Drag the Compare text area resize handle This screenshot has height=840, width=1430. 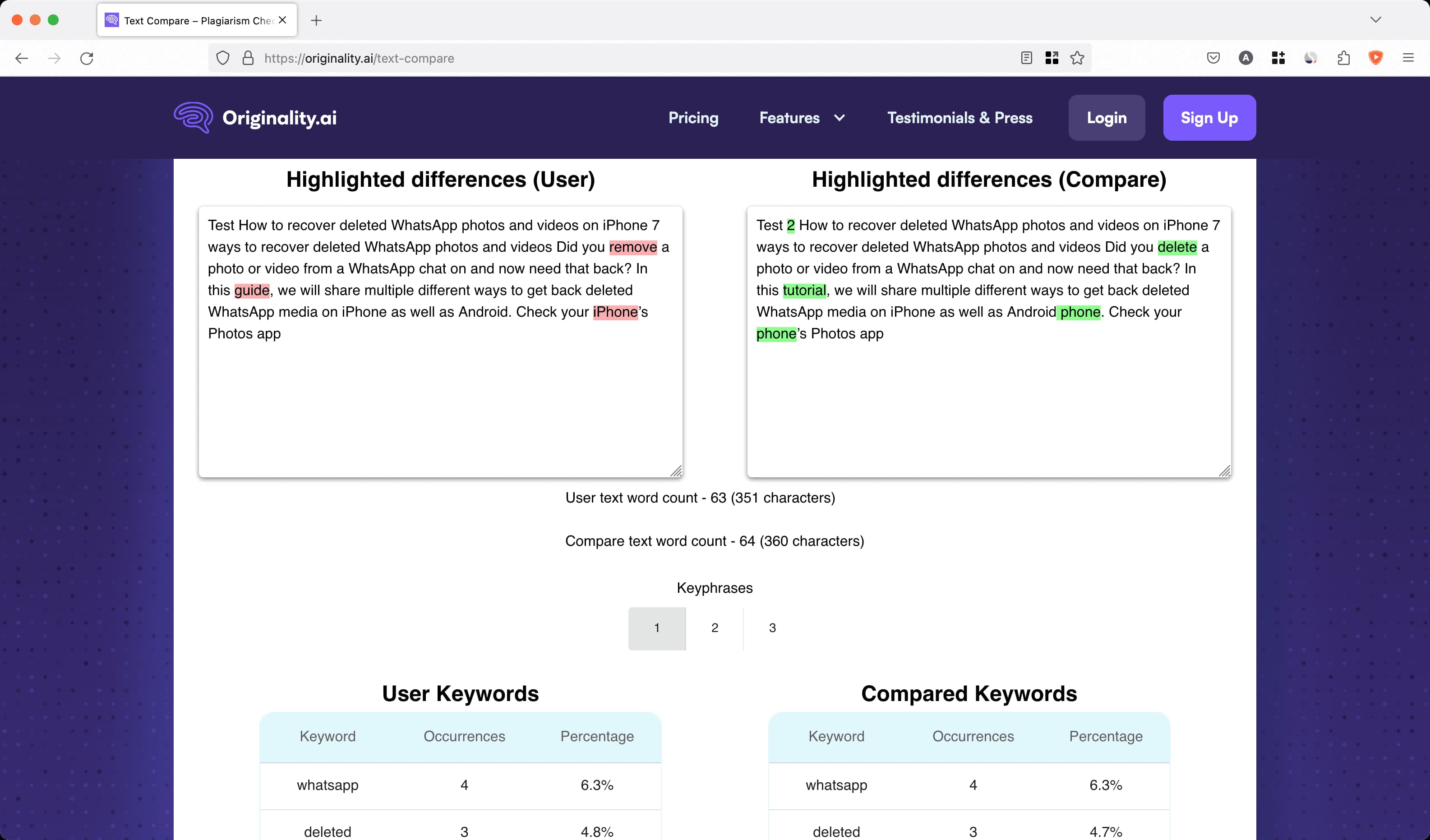click(1224, 471)
